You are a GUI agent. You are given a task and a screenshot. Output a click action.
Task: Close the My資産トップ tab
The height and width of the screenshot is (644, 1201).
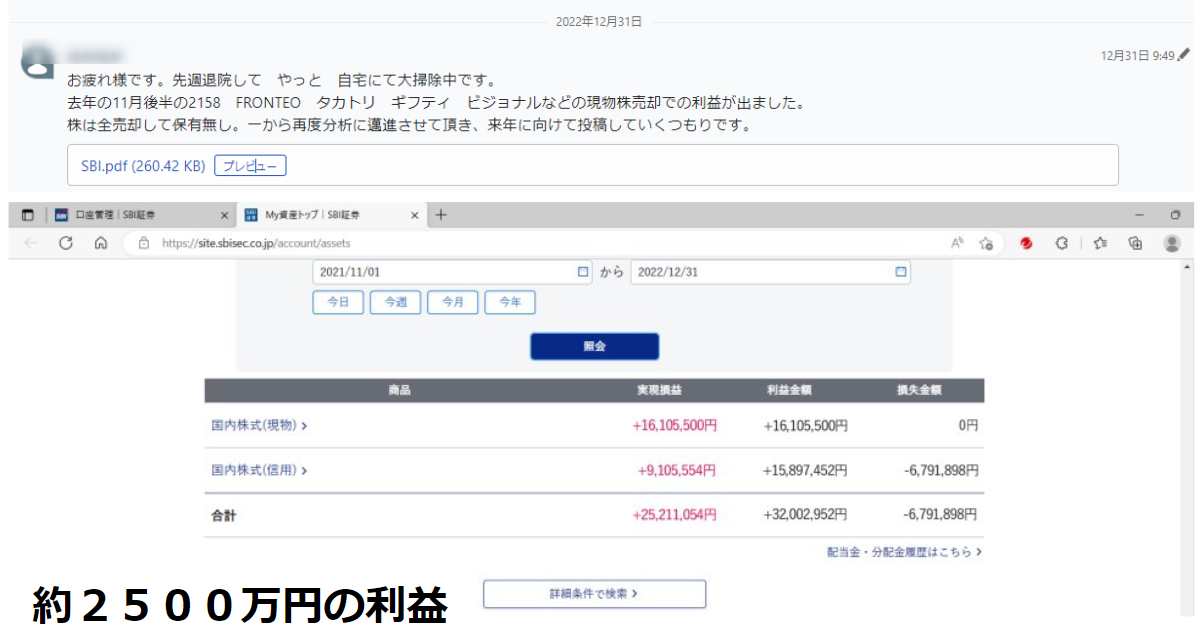[416, 215]
